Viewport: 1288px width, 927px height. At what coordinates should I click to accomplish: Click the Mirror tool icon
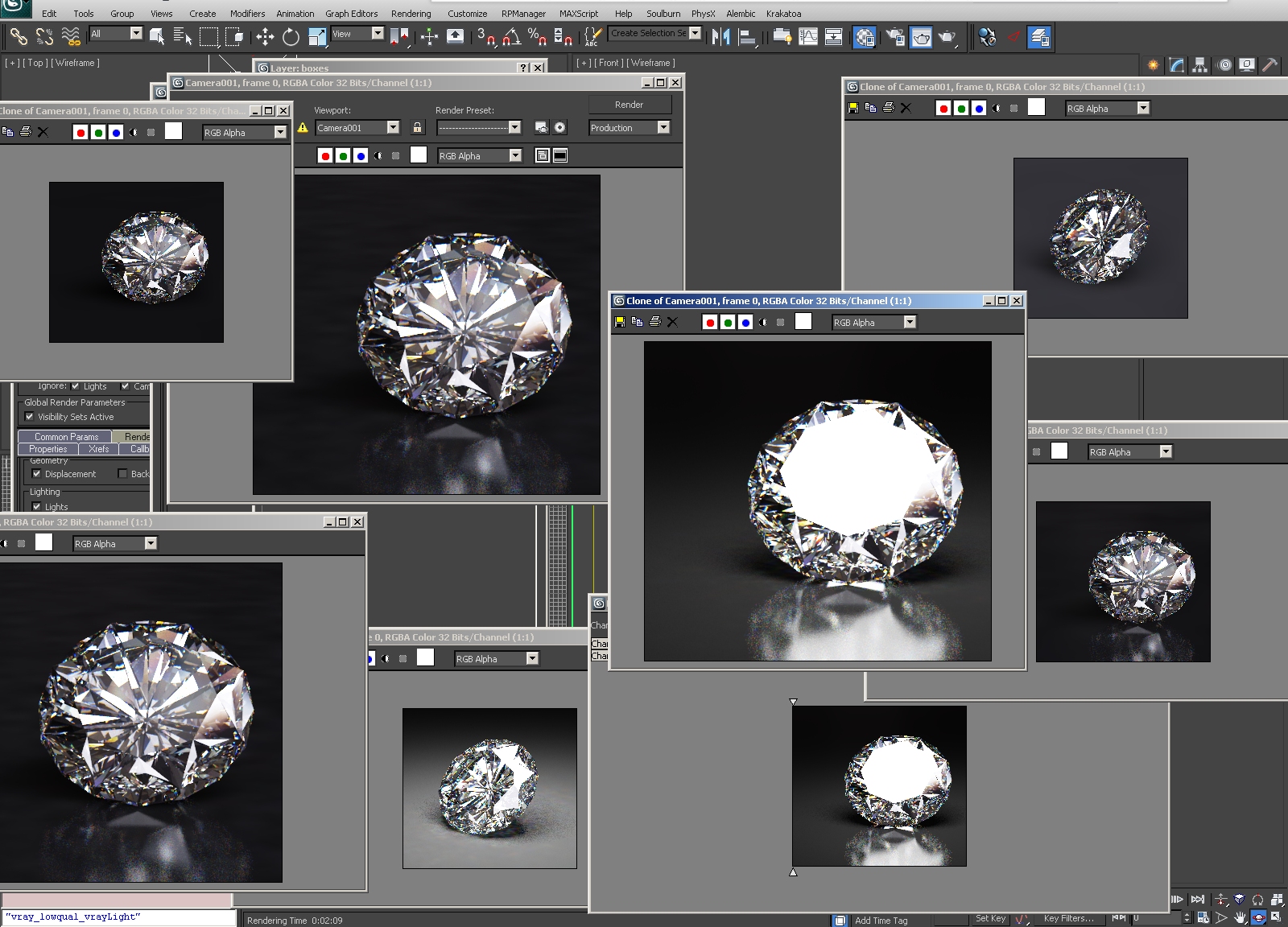click(720, 36)
